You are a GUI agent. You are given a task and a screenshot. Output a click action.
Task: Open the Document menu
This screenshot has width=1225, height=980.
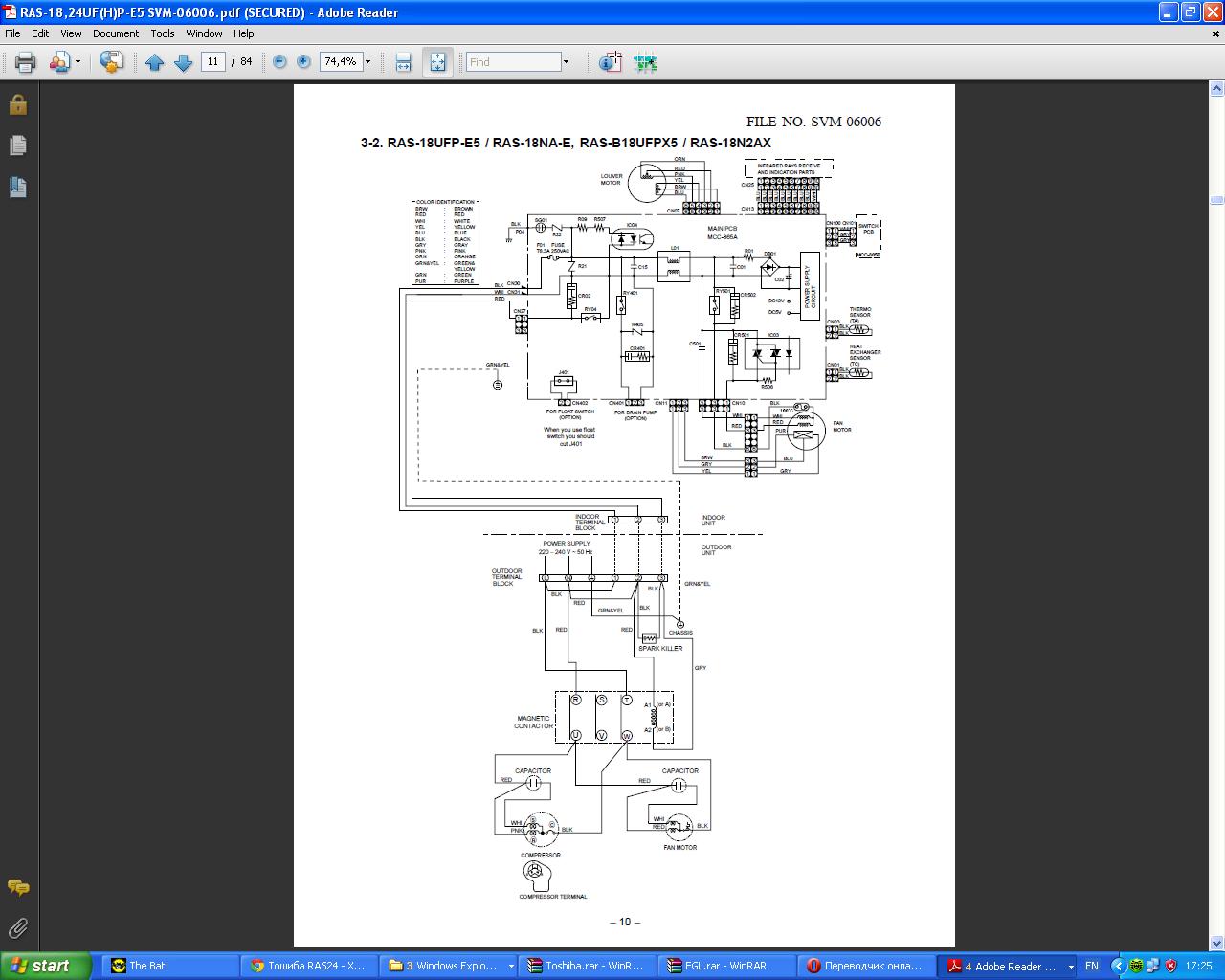(116, 33)
